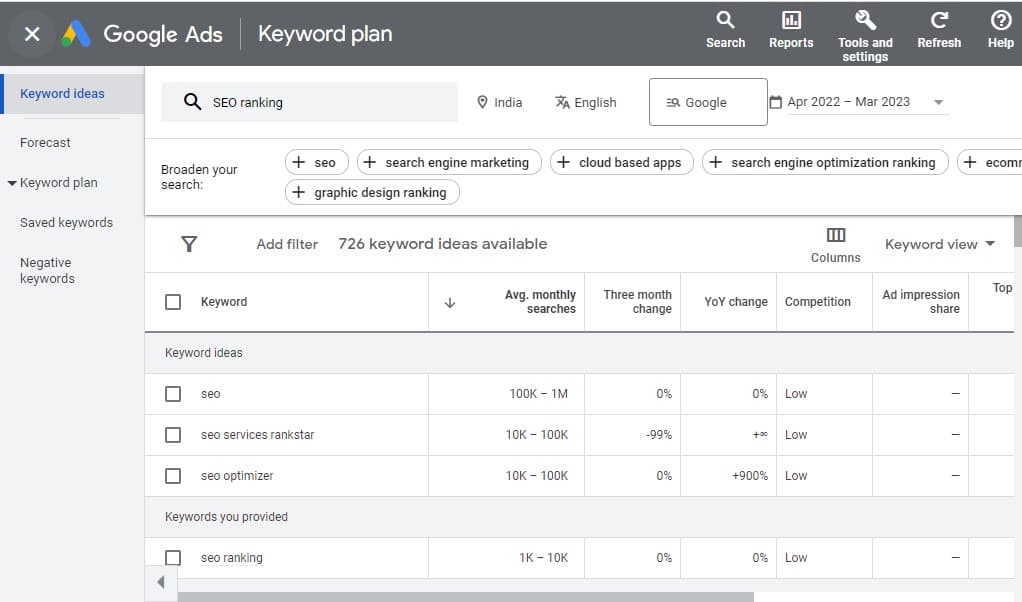Open the date range dropdown arrow
The width and height of the screenshot is (1022, 602).
939,102
